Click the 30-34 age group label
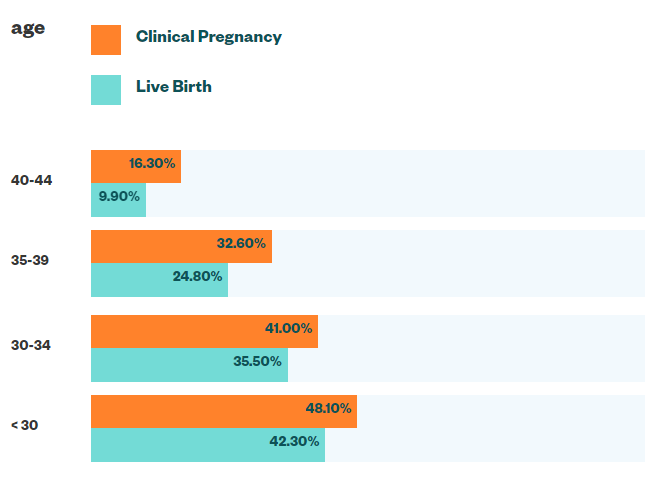The height and width of the screenshot is (490, 658). 31,346
